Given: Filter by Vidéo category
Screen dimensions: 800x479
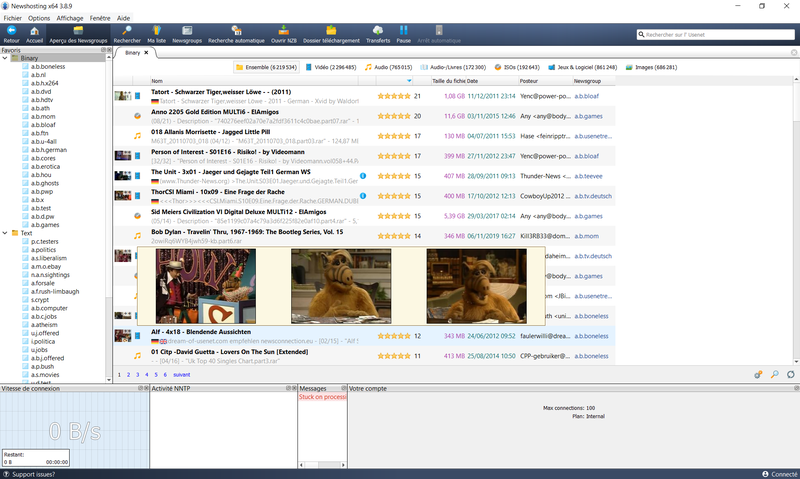Looking at the screenshot, I should (331, 67).
